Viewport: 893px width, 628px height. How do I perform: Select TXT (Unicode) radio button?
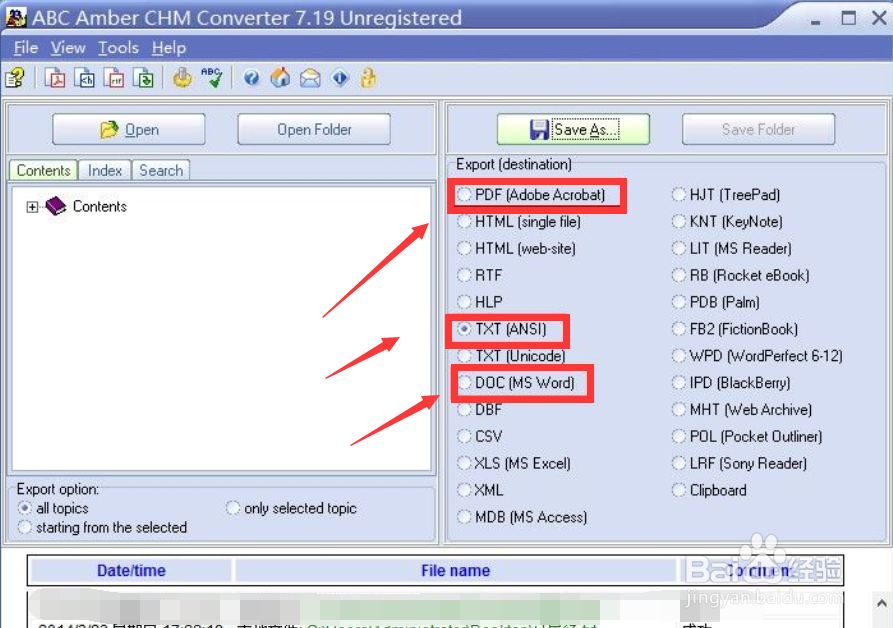pyautogui.click(x=465, y=356)
